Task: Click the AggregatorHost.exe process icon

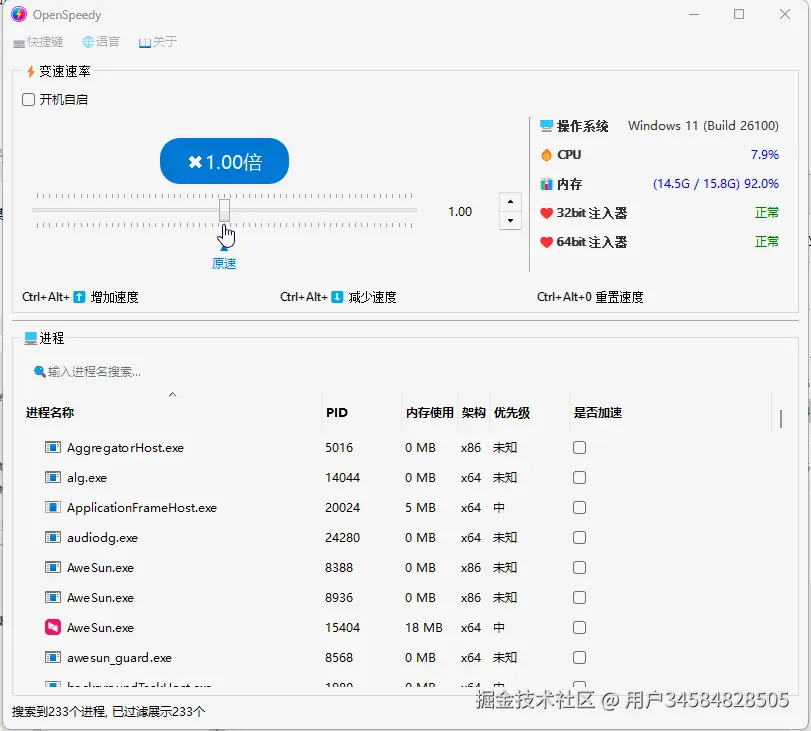Action: (x=53, y=447)
